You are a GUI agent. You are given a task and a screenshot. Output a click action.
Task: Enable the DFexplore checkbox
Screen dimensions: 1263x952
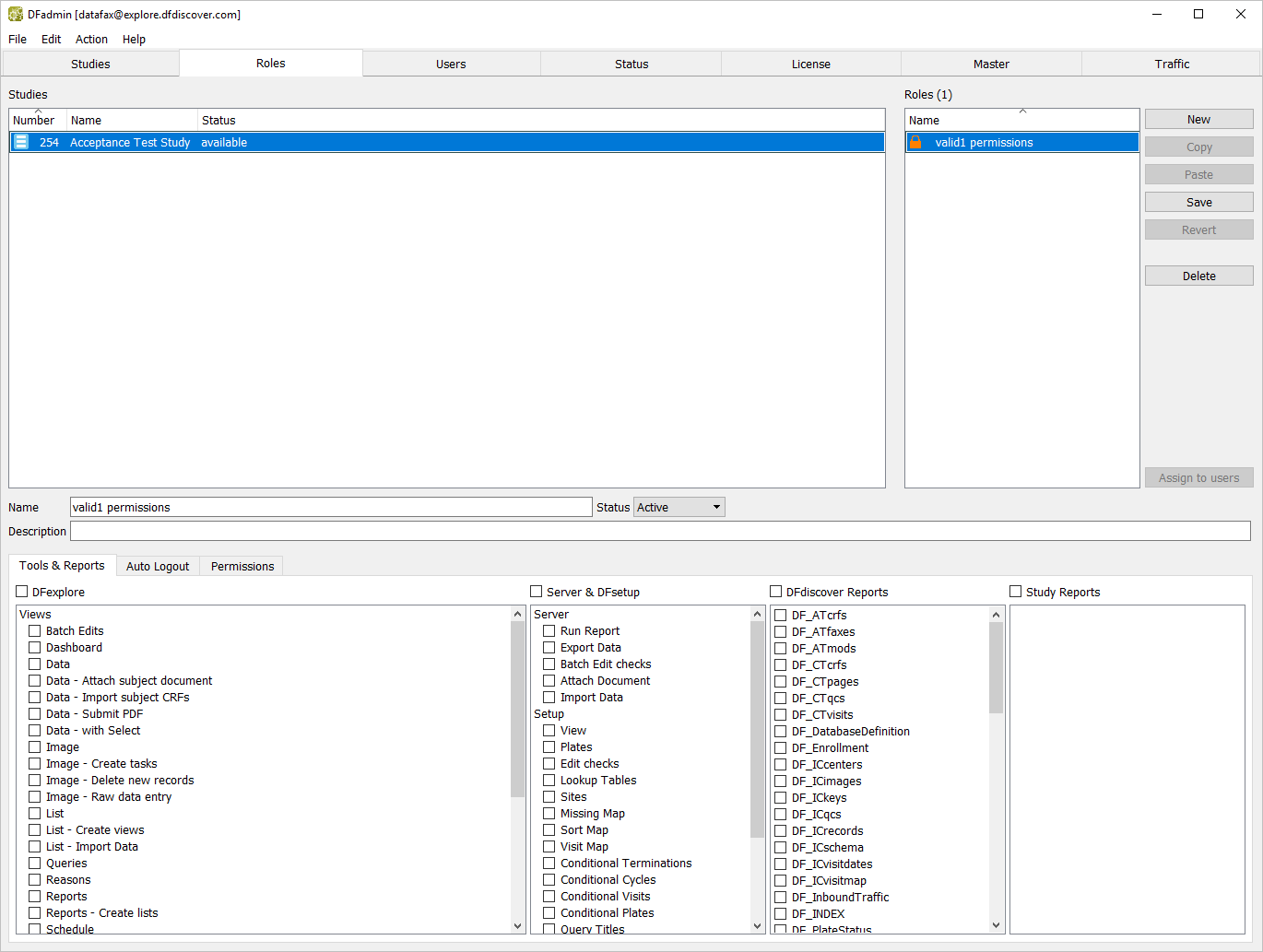pyautogui.click(x=22, y=592)
